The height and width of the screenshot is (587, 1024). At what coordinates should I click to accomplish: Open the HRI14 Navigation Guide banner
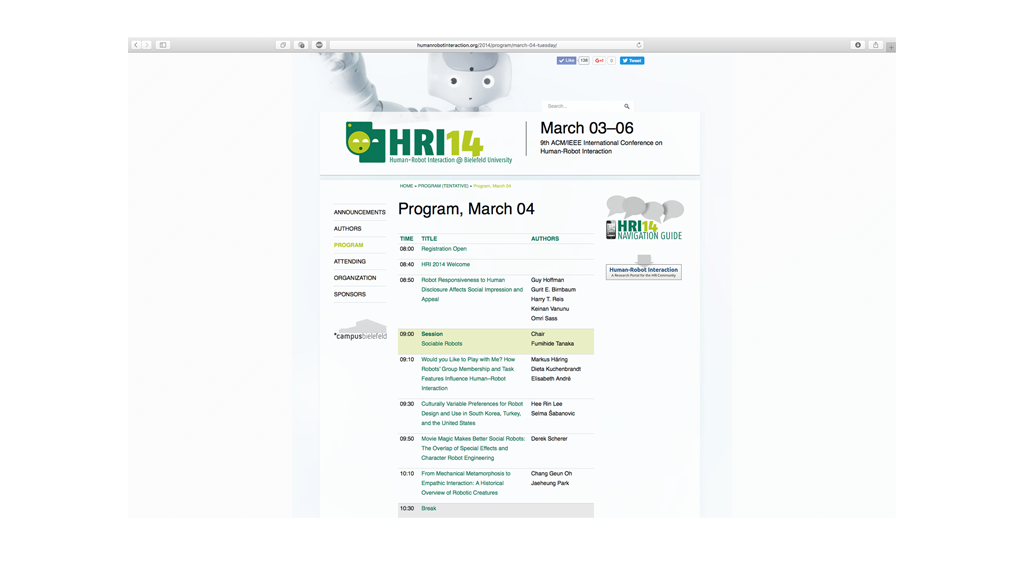644,219
